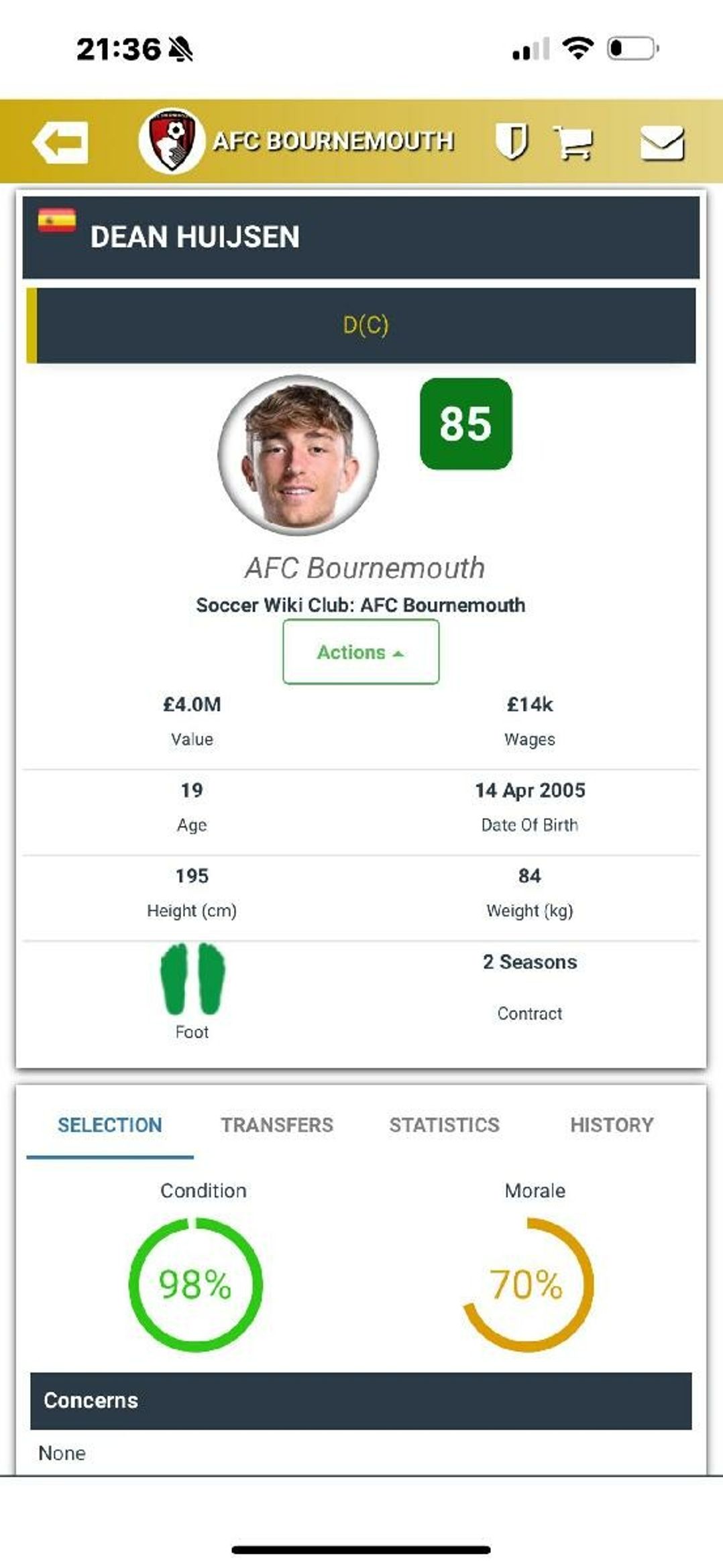
Task: Open the envelope messages icon
Action: [x=661, y=142]
